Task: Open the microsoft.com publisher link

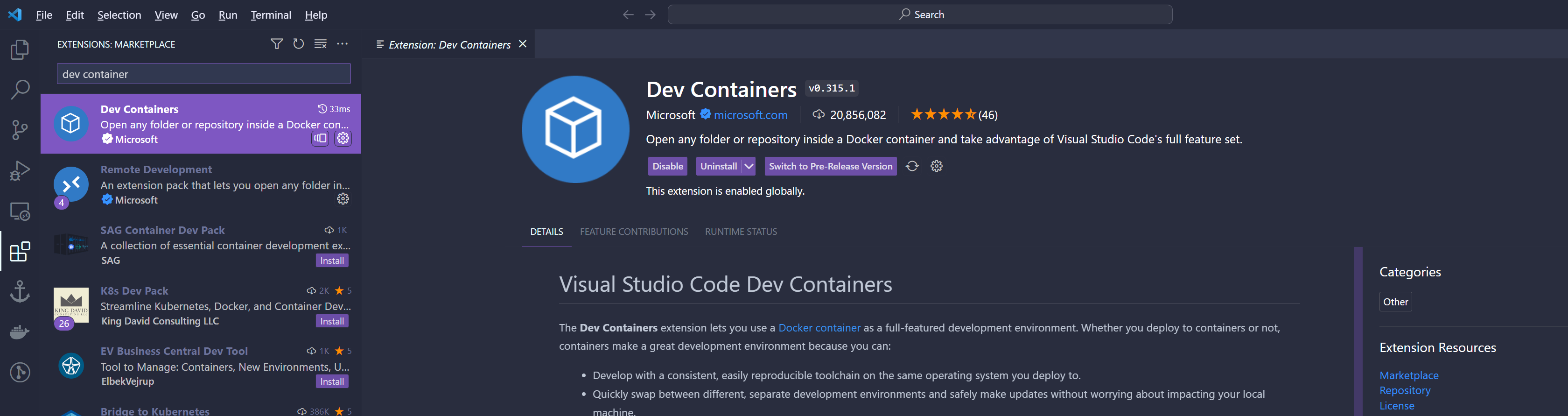Action: (x=750, y=114)
